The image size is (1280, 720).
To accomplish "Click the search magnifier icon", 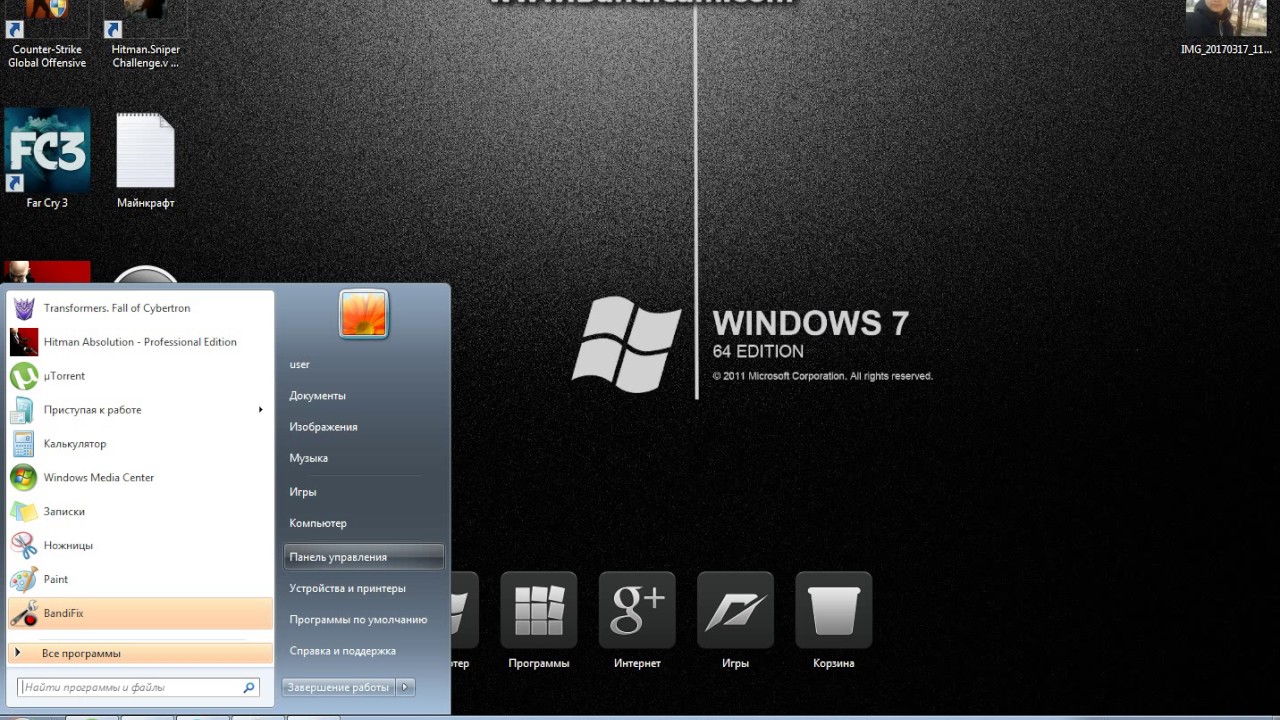I will pos(249,688).
